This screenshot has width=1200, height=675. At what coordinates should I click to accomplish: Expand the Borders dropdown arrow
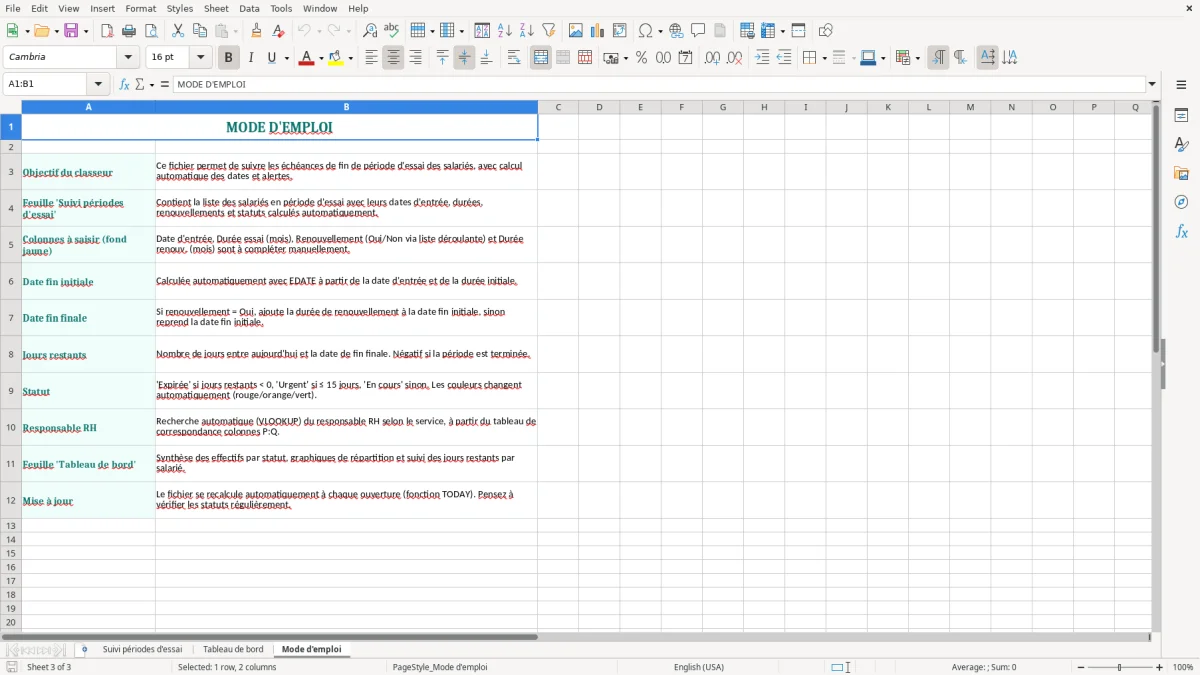point(824,58)
